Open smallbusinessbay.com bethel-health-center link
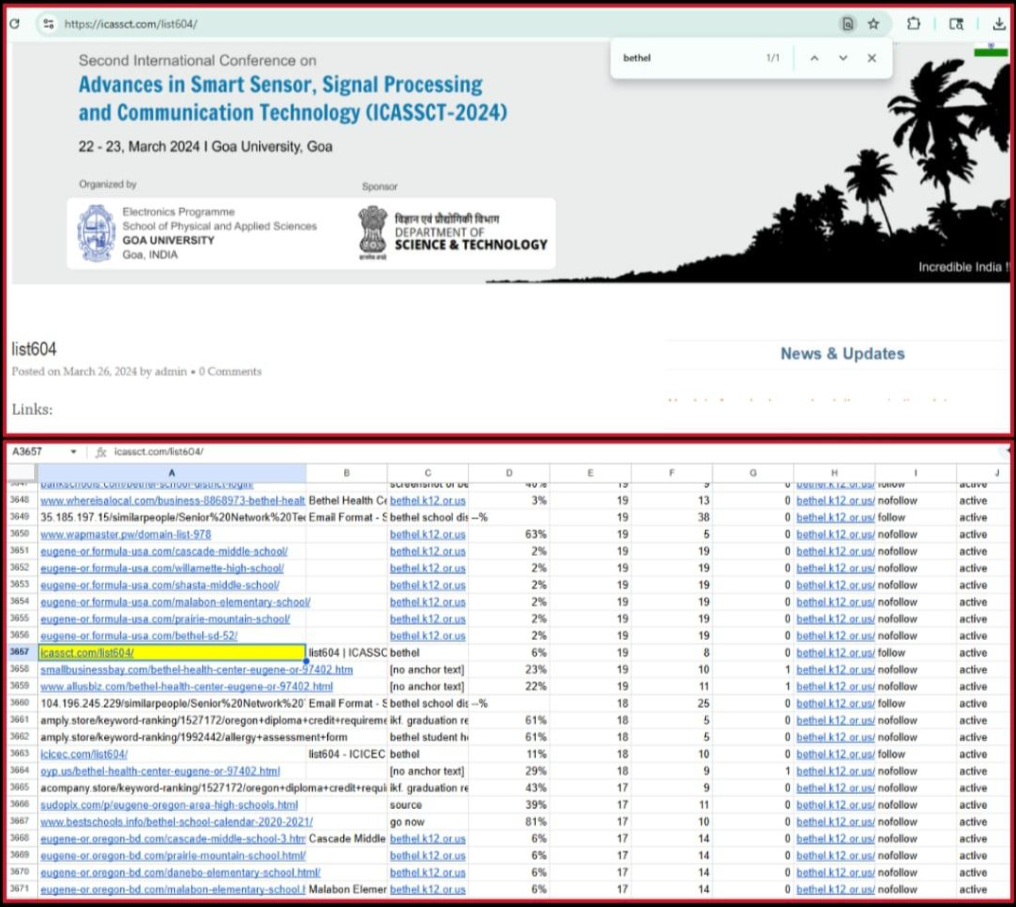Screen dimensions: 1016x907 coord(196,669)
